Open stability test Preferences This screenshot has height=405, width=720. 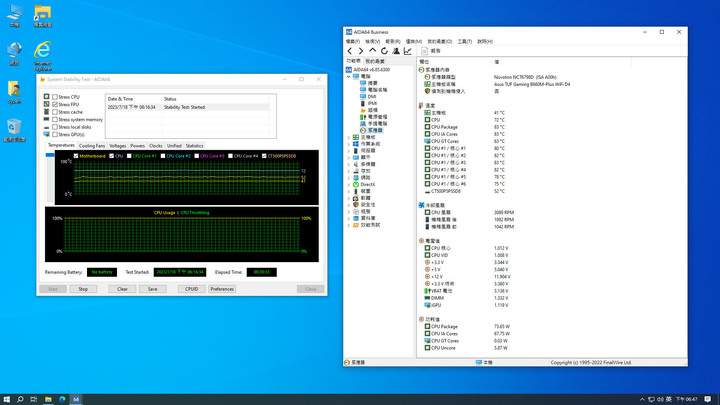tap(222, 289)
